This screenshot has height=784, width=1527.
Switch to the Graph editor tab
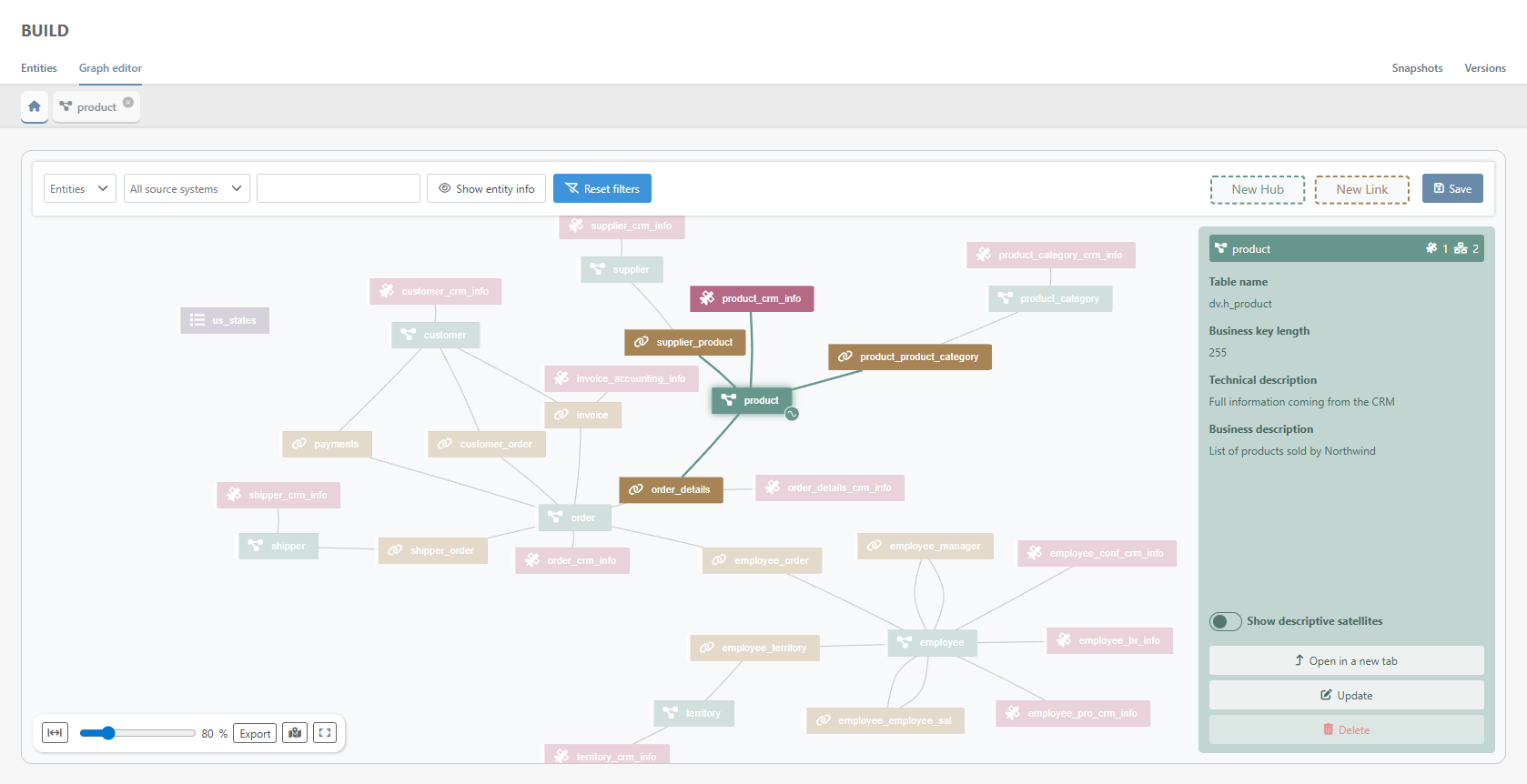click(110, 68)
